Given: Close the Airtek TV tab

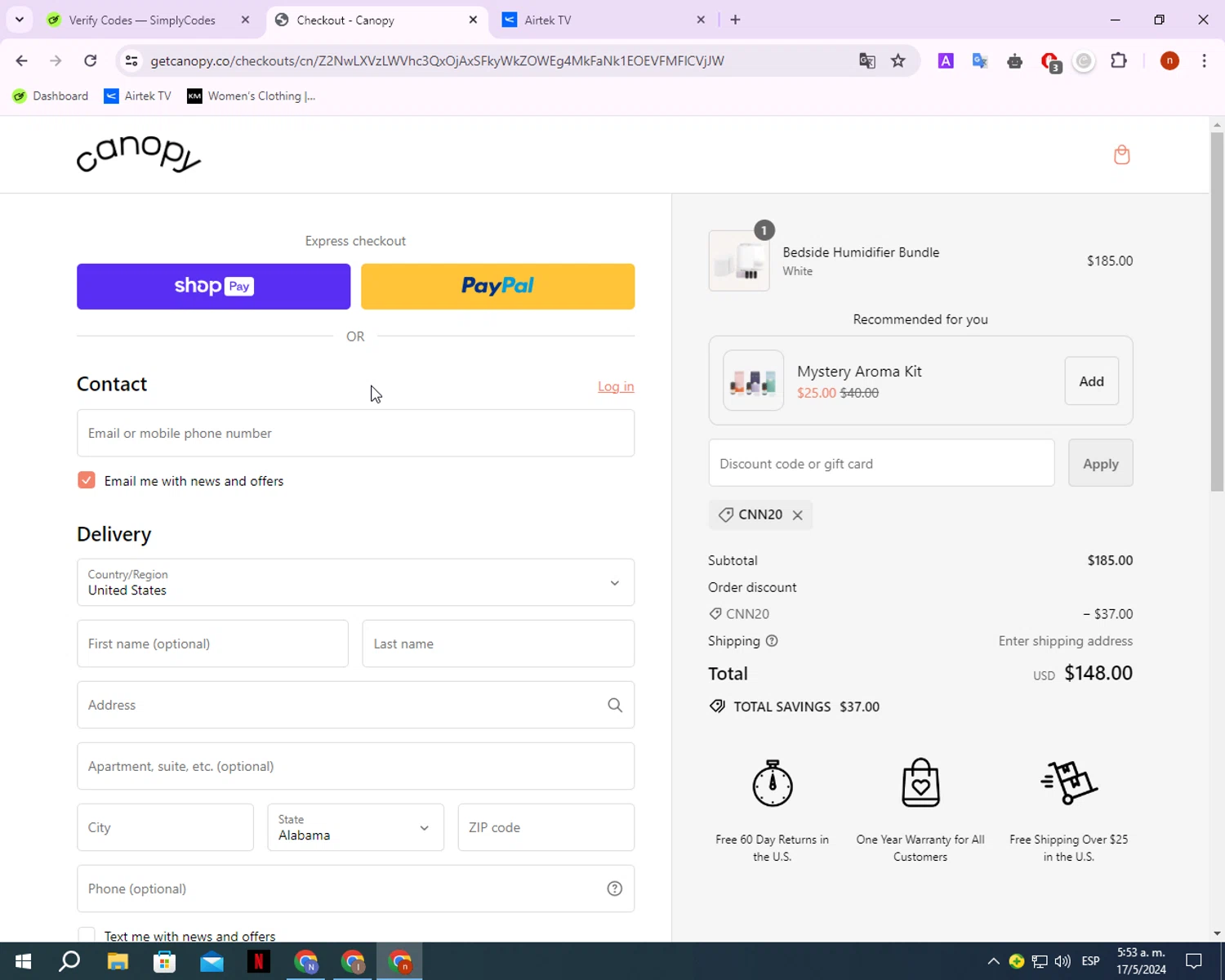Looking at the screenshot, I should click(x=701, y=20).
